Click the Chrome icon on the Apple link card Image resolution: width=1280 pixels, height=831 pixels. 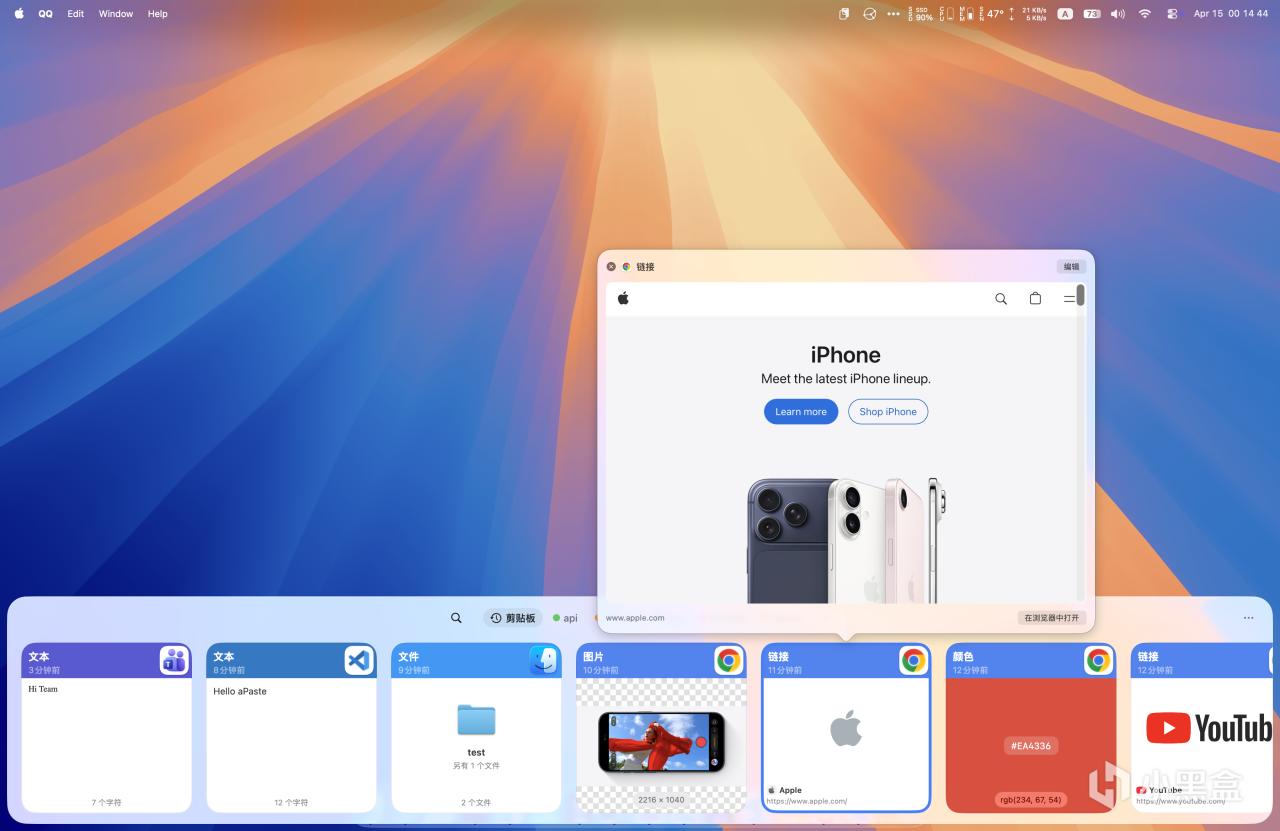[914, 660]
